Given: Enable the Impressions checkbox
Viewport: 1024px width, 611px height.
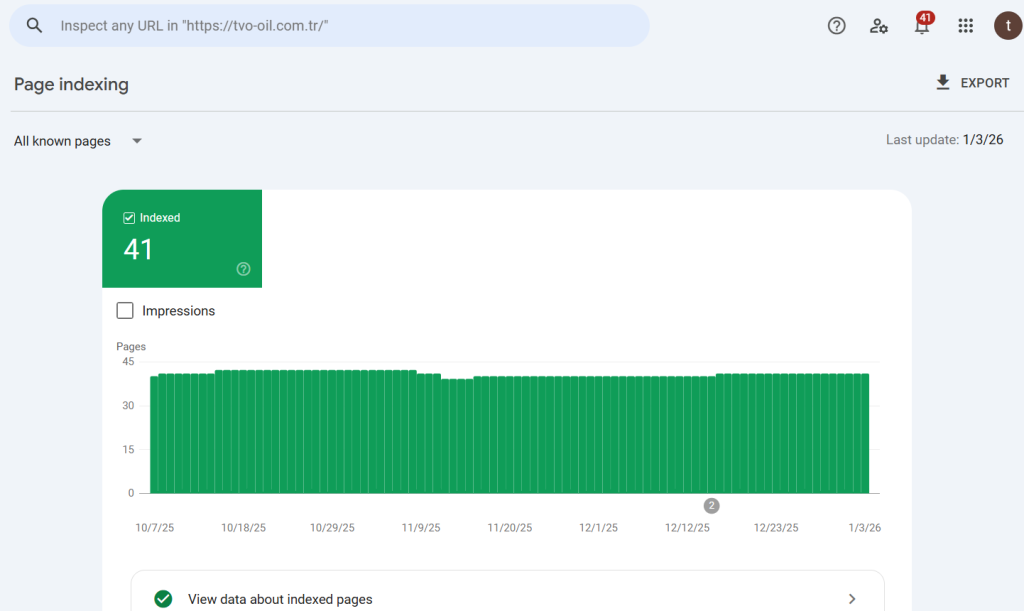Looking at the screenshot, I should click(125, 311).
